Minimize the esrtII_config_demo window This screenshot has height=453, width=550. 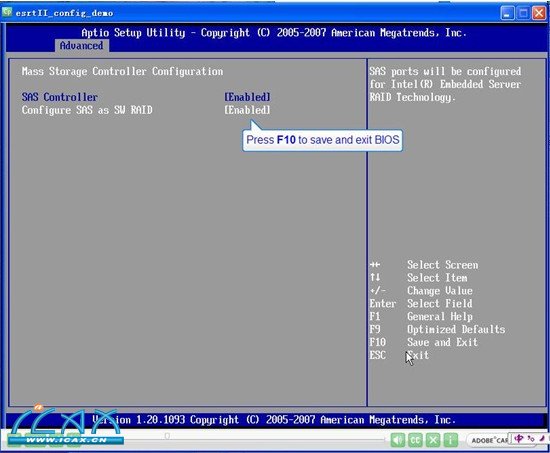(507, 13)
